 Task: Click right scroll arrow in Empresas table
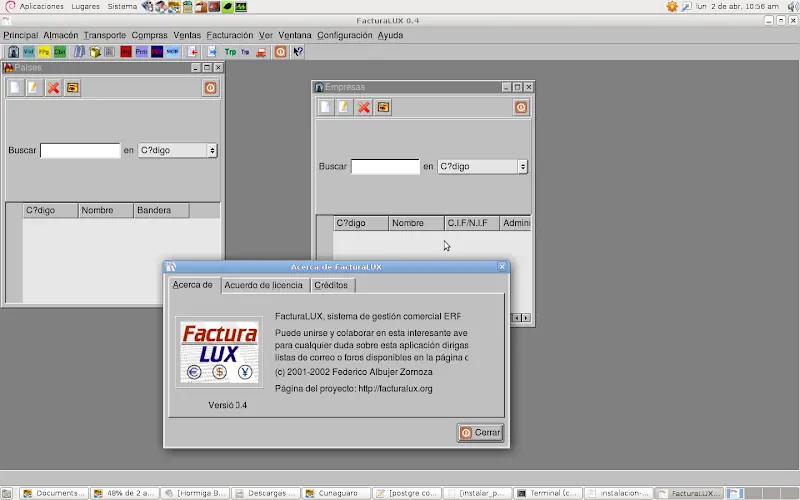(x=526, y=318)
